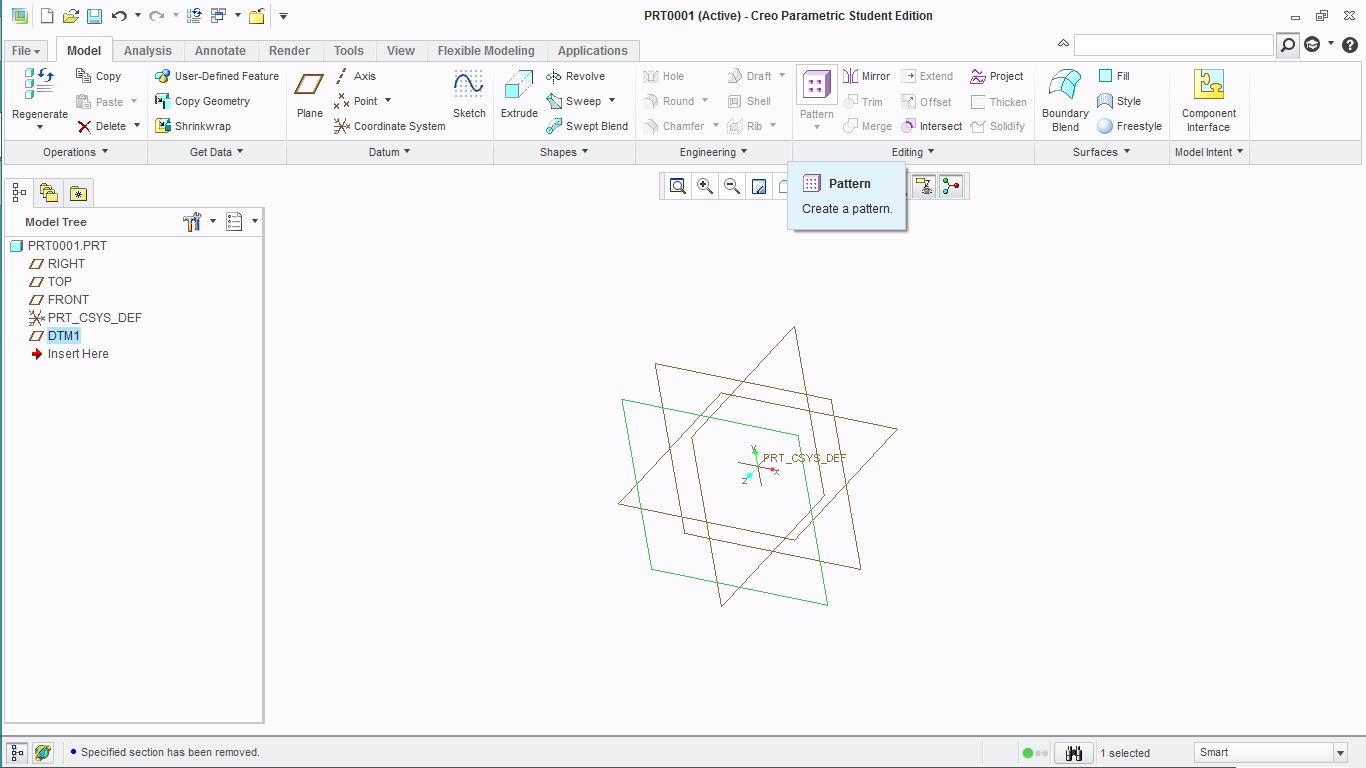
Task: Select the Mirror tool
Action: 866,76
